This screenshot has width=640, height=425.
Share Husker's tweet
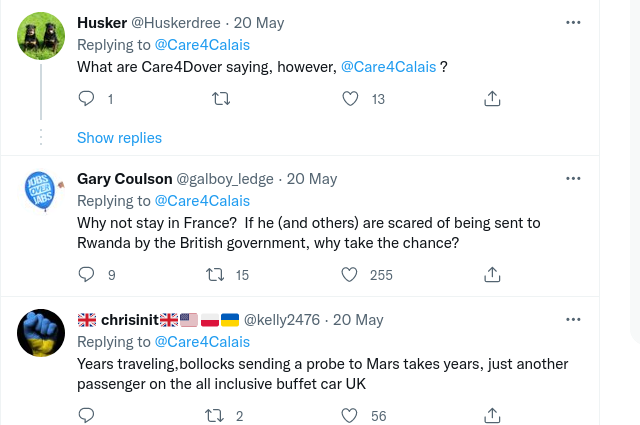[492, 99]
